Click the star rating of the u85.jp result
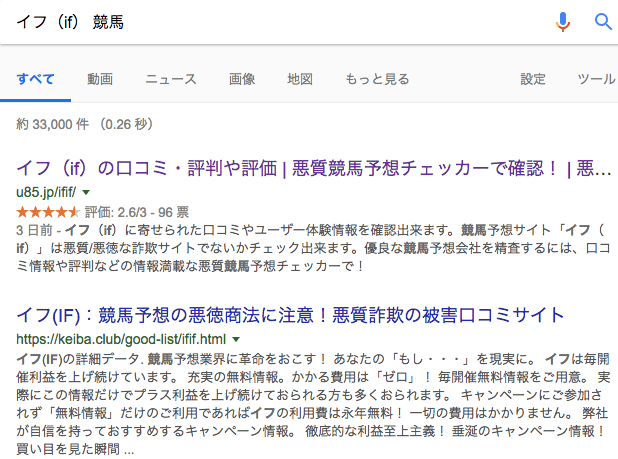Viewport: 618px width, 459px height. pyautogui.click(x=48, y=212)
